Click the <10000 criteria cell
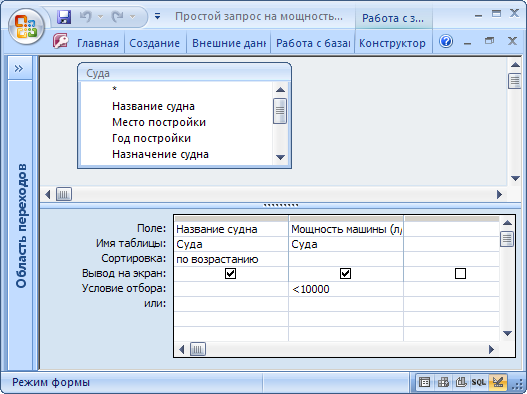 tap(346, 289)
